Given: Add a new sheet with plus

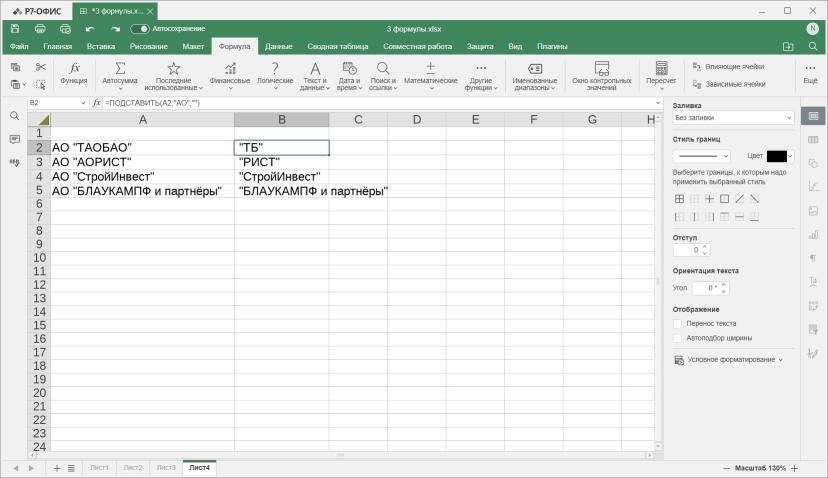Looking at the screenshot, I should tap(57, 468).
